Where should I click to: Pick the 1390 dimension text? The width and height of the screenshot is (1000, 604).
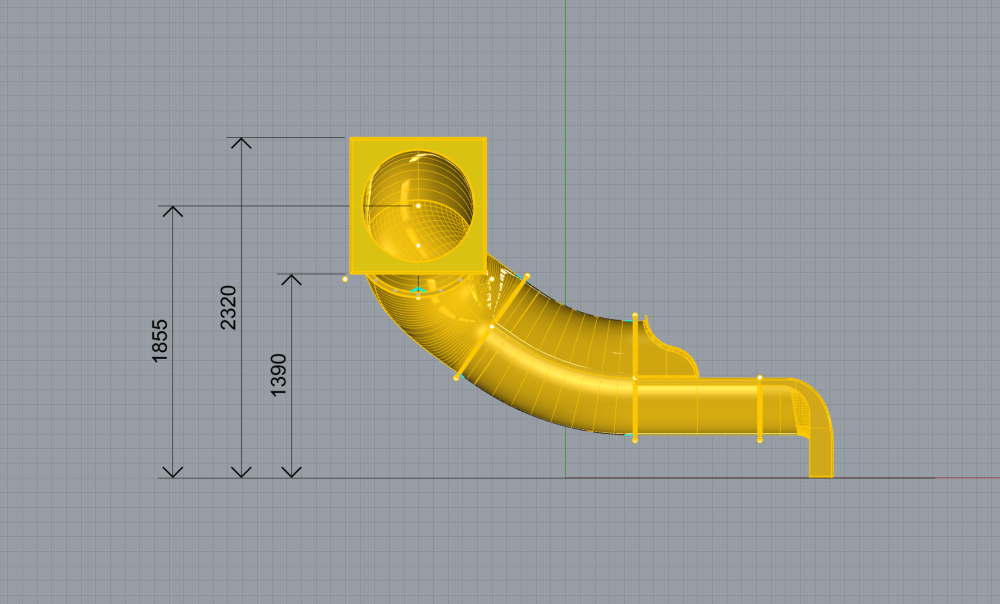coord(279,375)
